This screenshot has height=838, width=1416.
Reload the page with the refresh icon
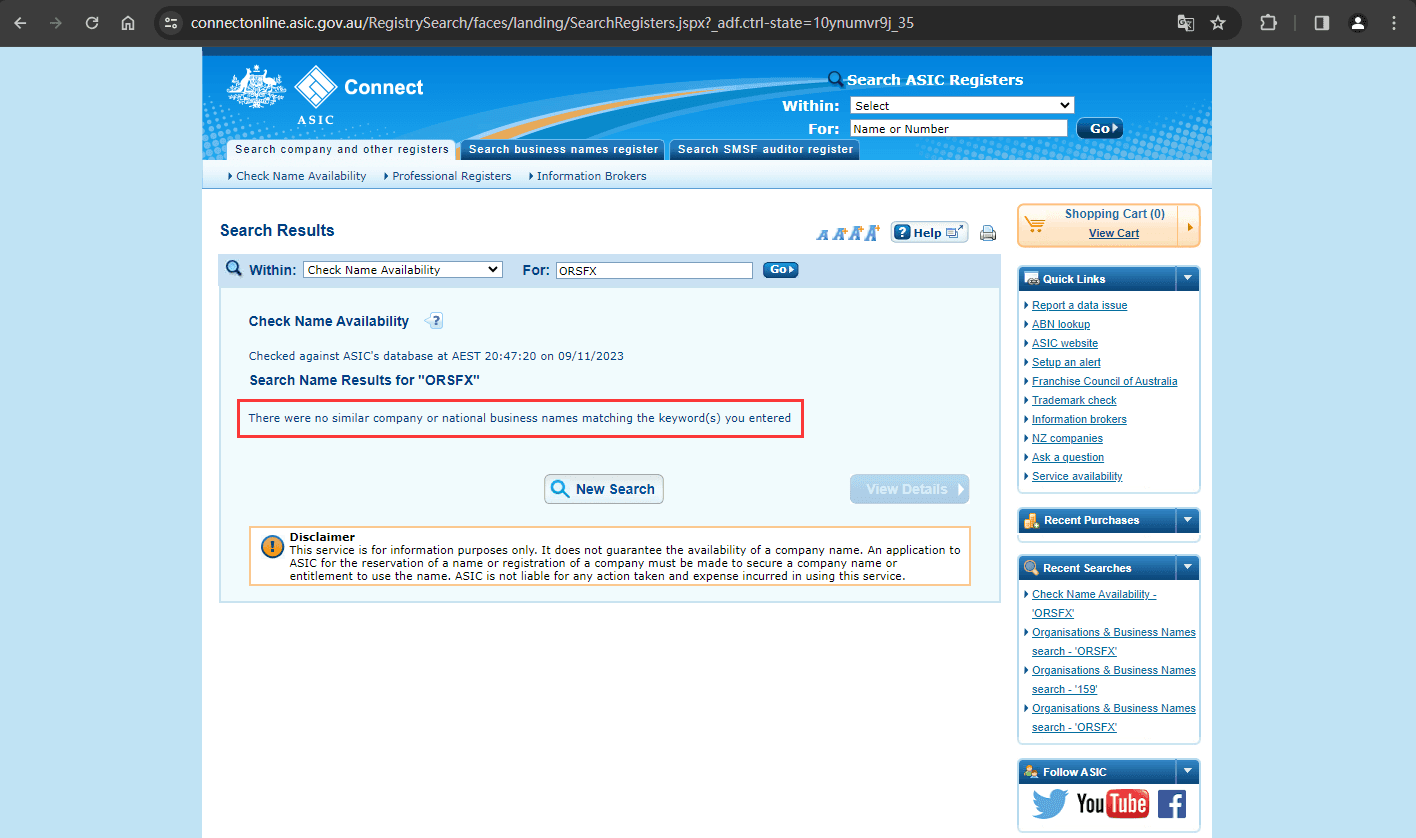point(92,22)
